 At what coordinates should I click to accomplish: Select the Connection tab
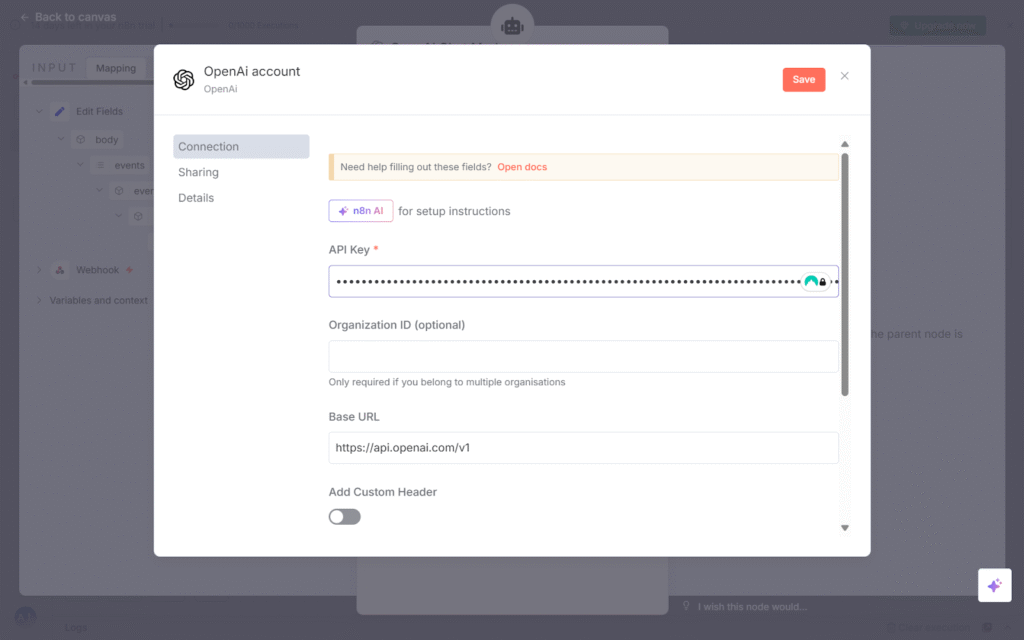tap(208, 146)
